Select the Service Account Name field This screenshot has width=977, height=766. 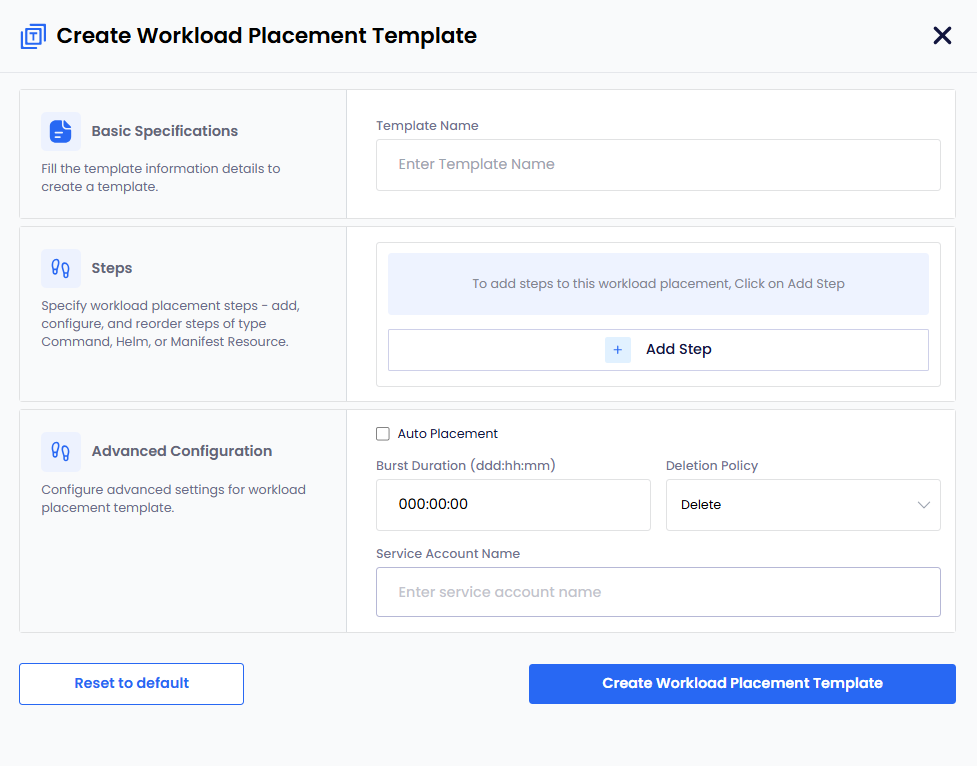[658, 592]
